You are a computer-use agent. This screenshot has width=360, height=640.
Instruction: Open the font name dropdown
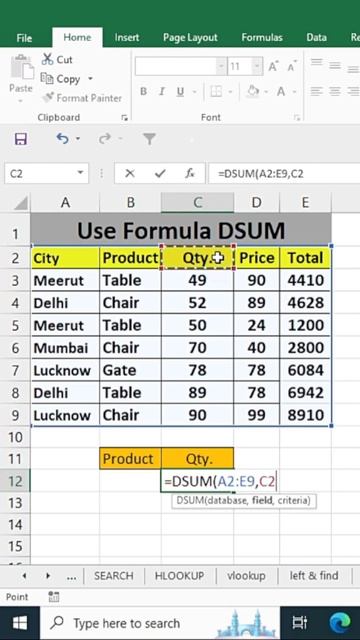[x=221, y=66]
